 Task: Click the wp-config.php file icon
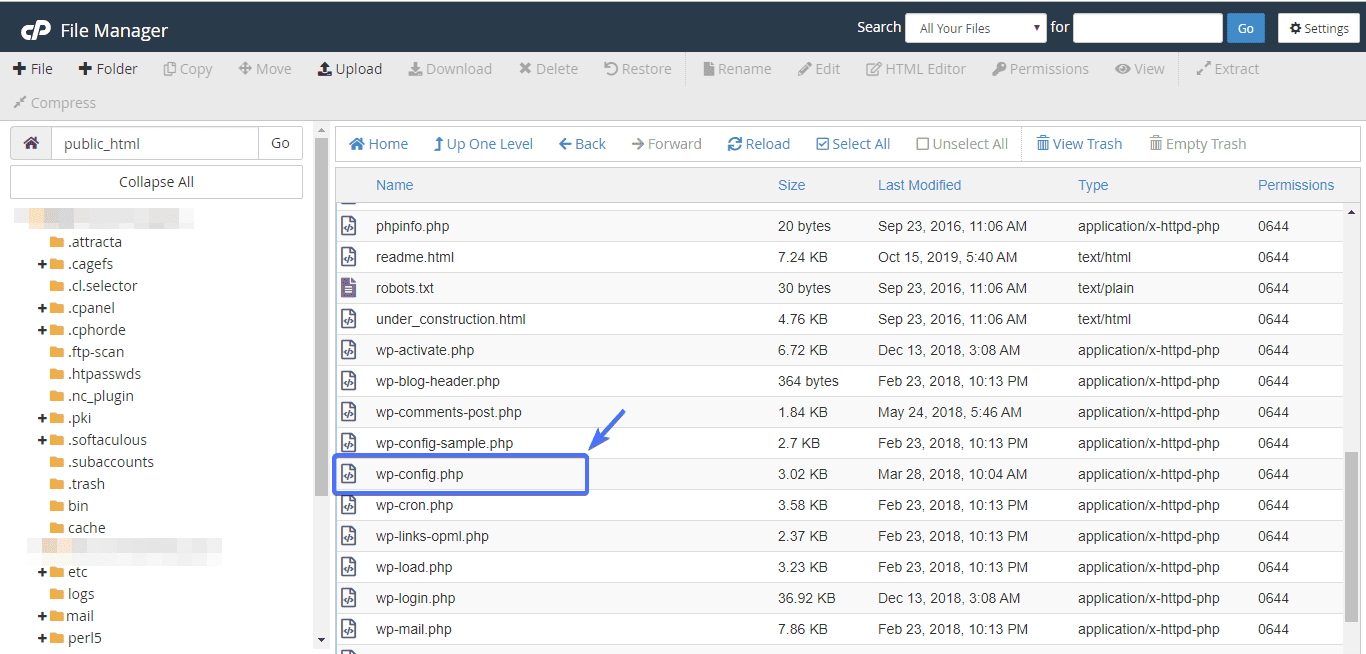coord(348,474)
